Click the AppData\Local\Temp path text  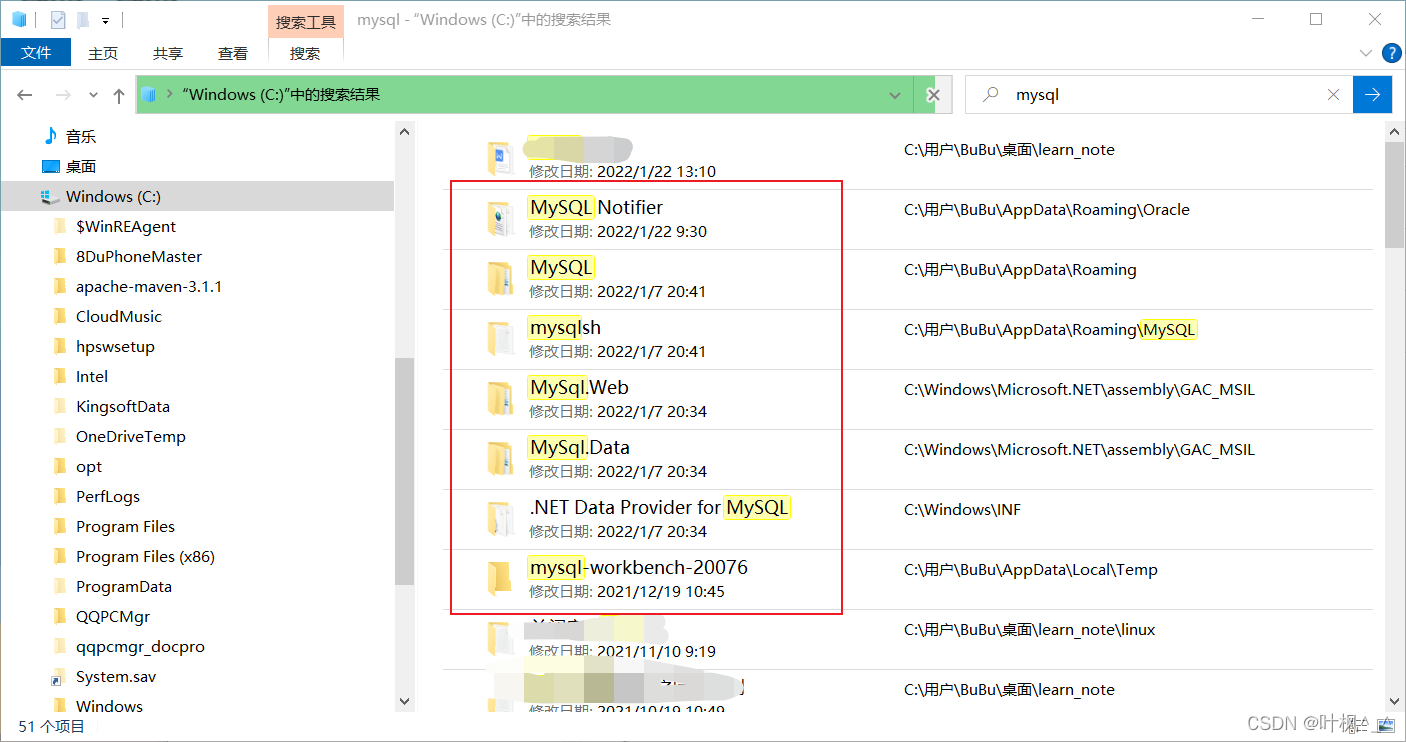point(1031,570)
